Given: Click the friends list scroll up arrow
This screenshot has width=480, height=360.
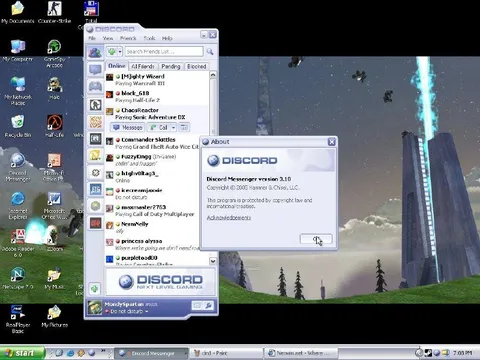Looking at the screenshot, I should tap(213, 75).
